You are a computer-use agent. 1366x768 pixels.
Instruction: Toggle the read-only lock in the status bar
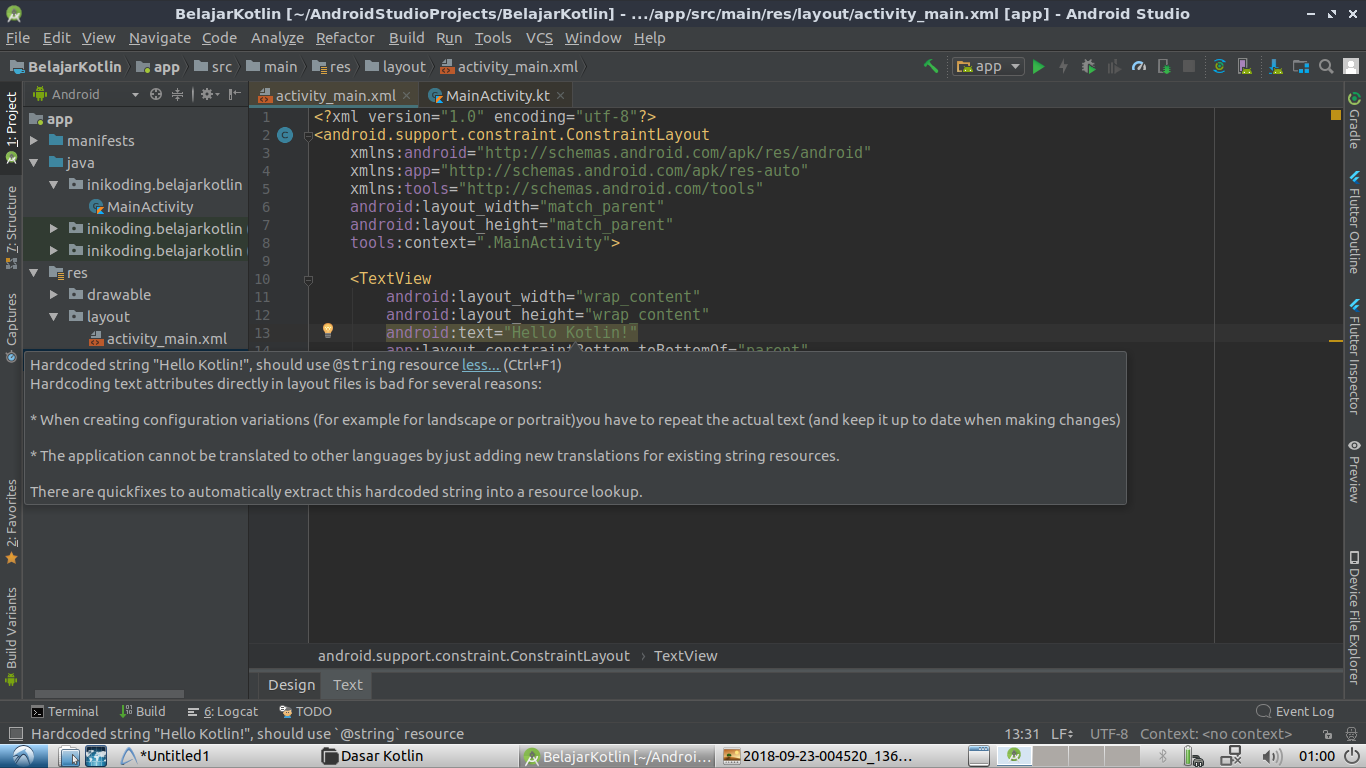pos(1328,733)
